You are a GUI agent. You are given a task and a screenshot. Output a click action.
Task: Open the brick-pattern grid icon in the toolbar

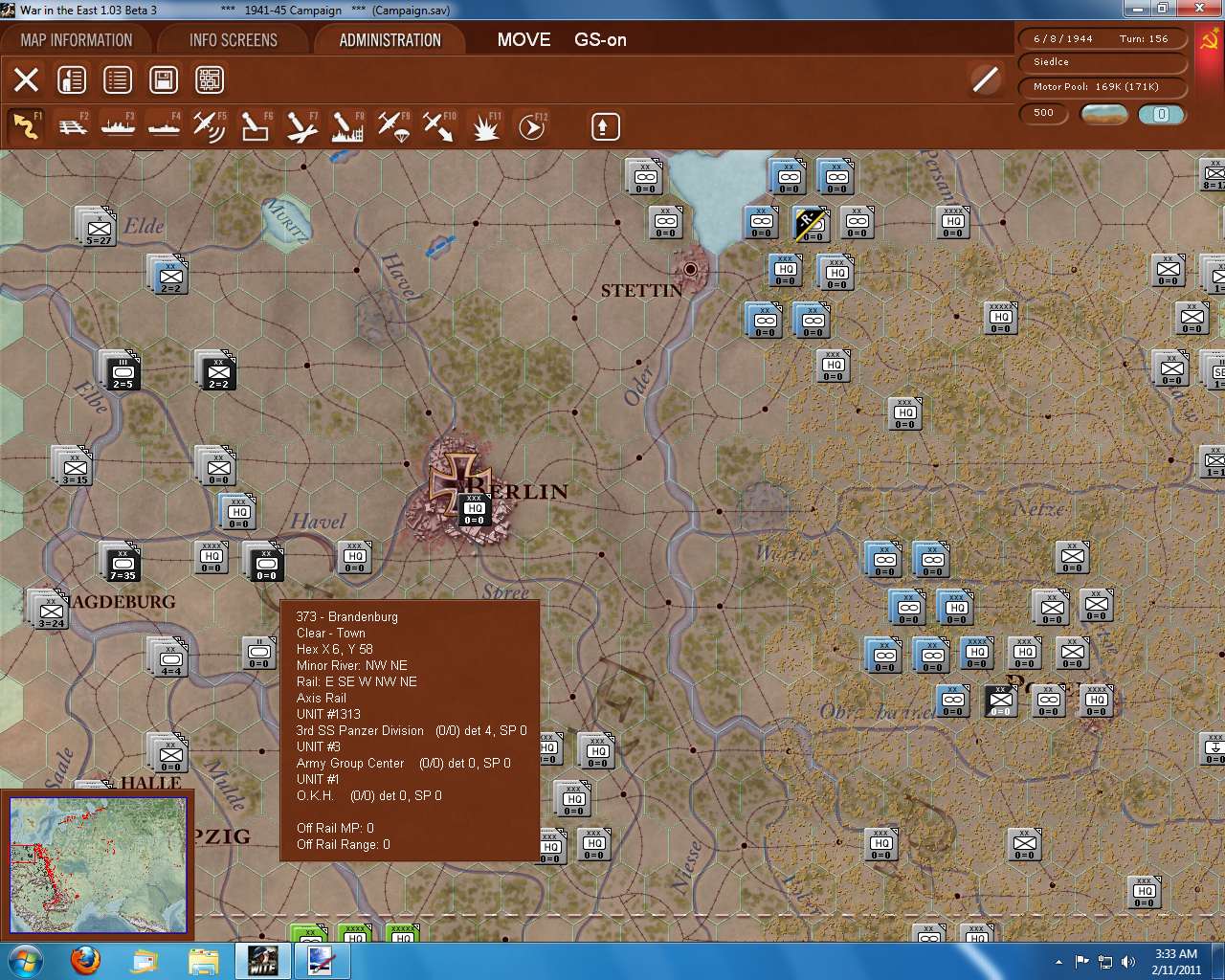(210, 79)
